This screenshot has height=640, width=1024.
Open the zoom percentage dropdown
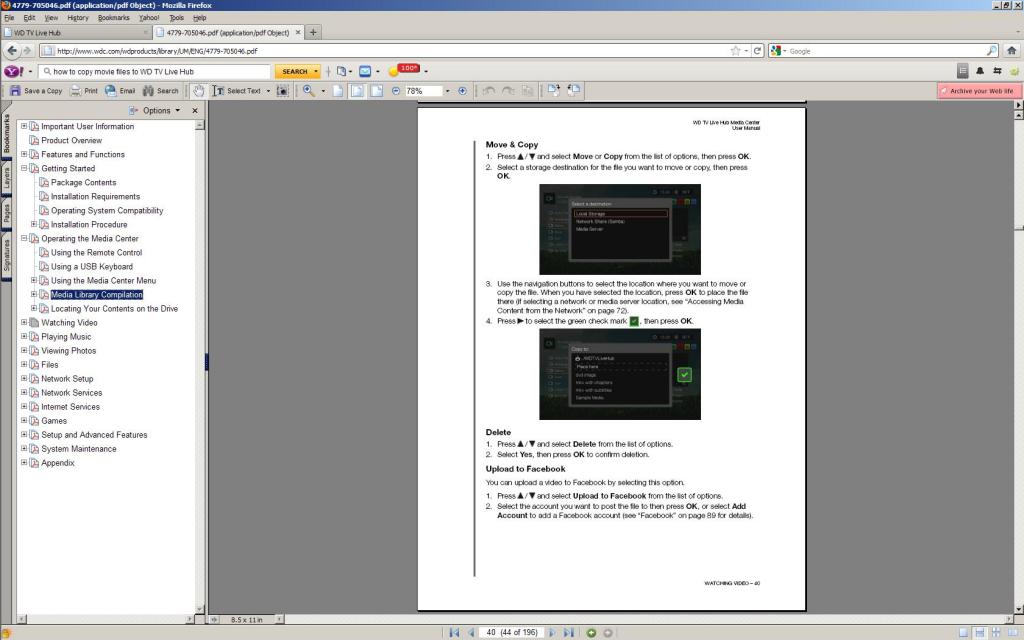pos(448,91)
